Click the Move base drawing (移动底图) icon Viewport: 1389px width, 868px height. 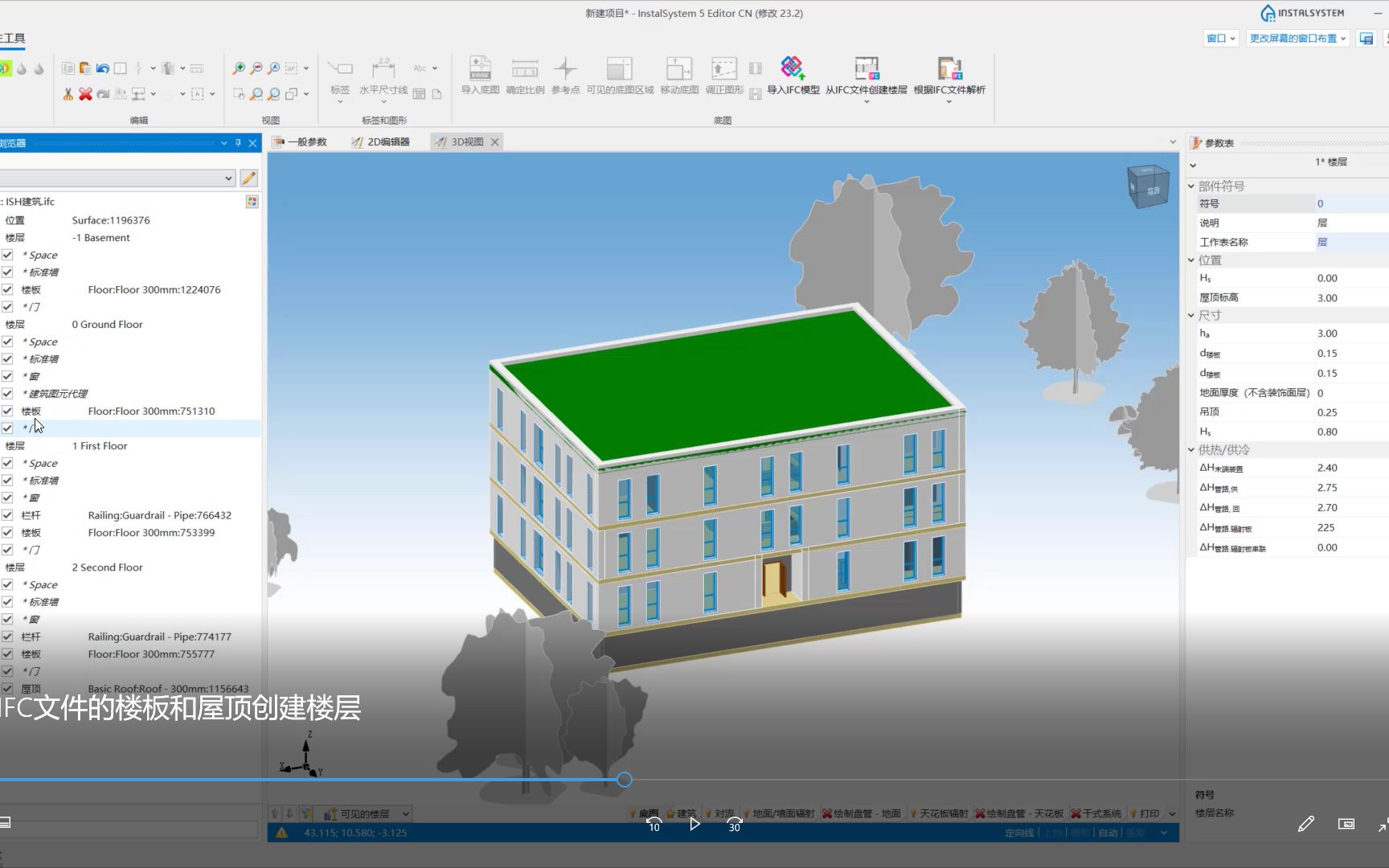click(679, 68)
